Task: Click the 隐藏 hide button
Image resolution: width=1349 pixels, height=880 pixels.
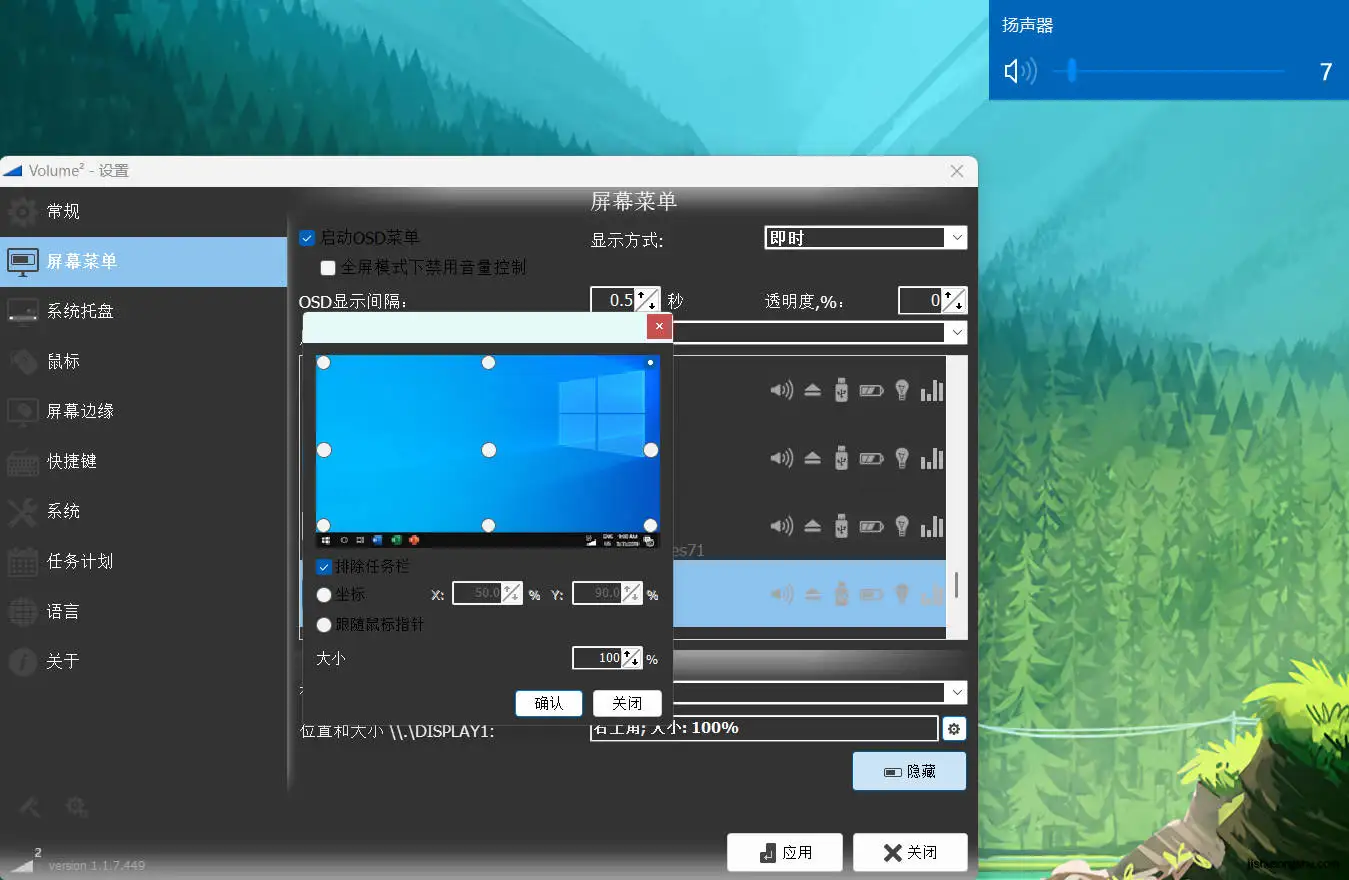Action: pyautogui.click(x=909, y=771)
